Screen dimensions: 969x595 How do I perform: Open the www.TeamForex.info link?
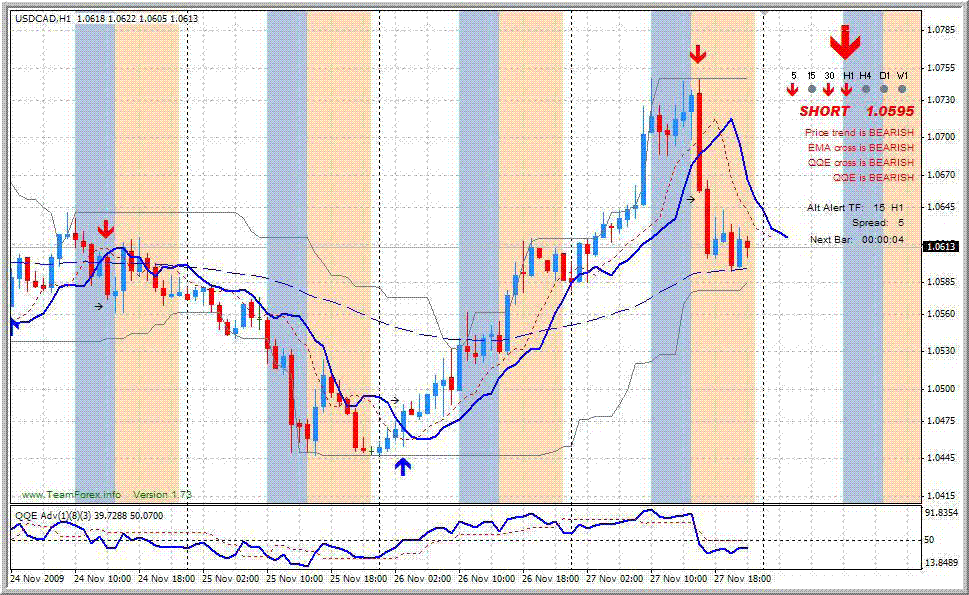coord(72,493)
